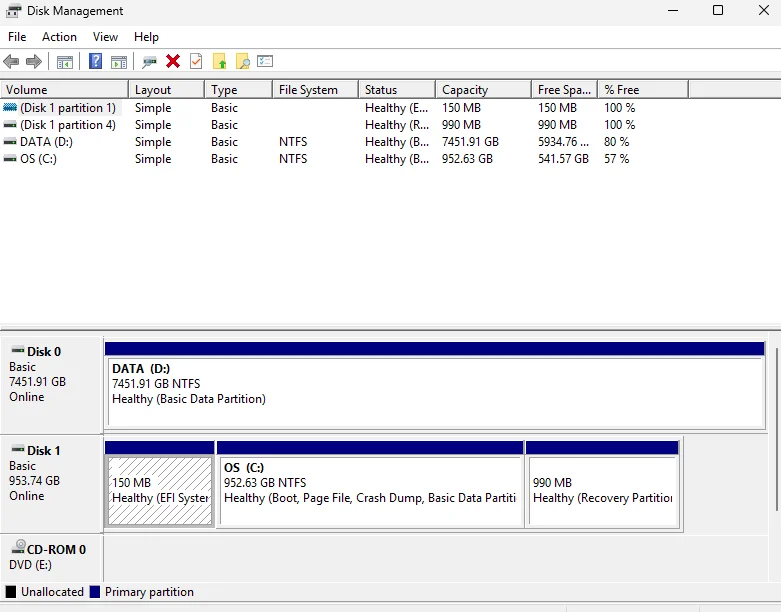Screen dimensions: 781x612
Task: Sort by the Status column header
Action: tap(397, 90)
